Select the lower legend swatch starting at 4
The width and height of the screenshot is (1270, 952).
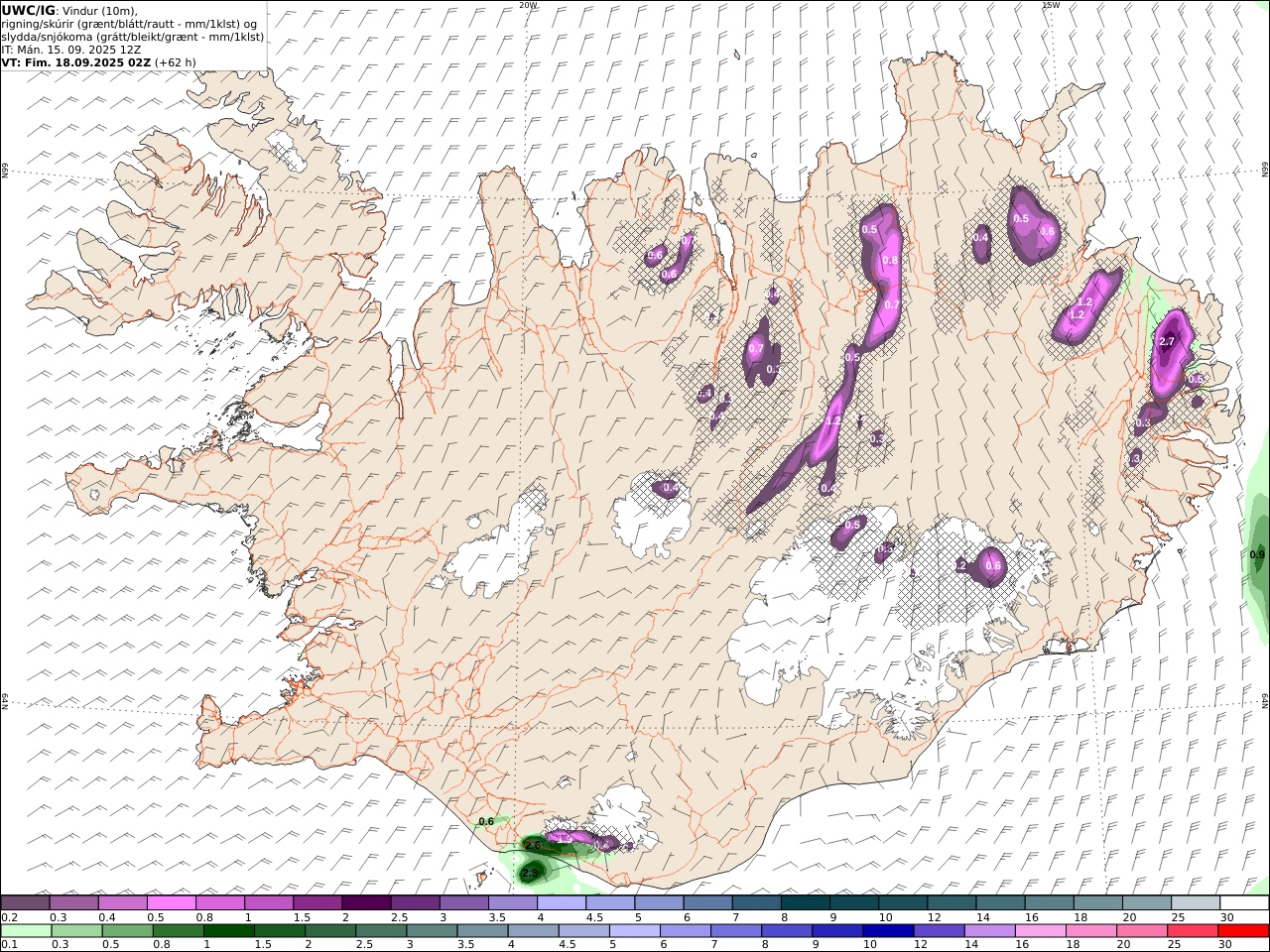533,930
